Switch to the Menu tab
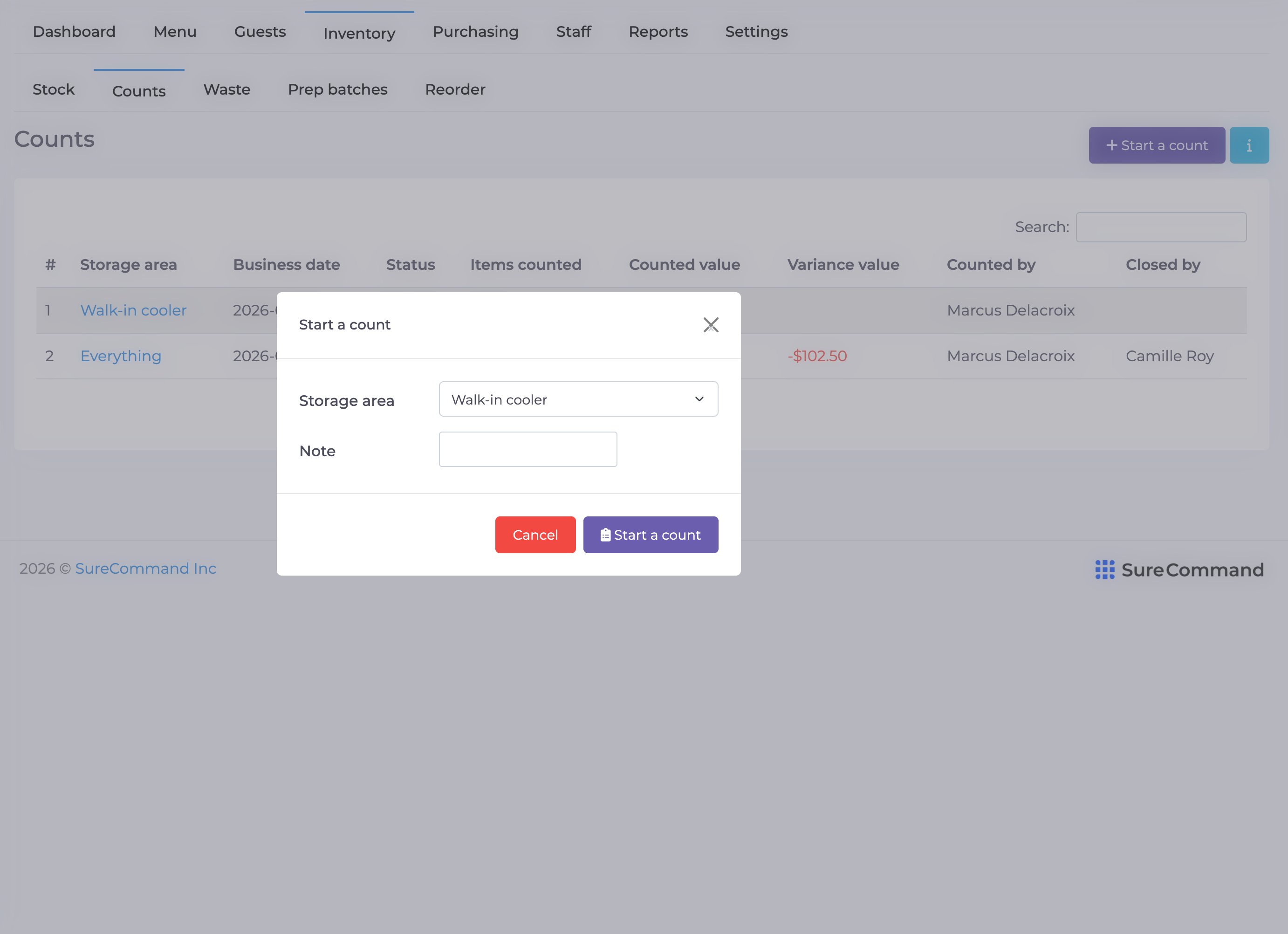 175,32
